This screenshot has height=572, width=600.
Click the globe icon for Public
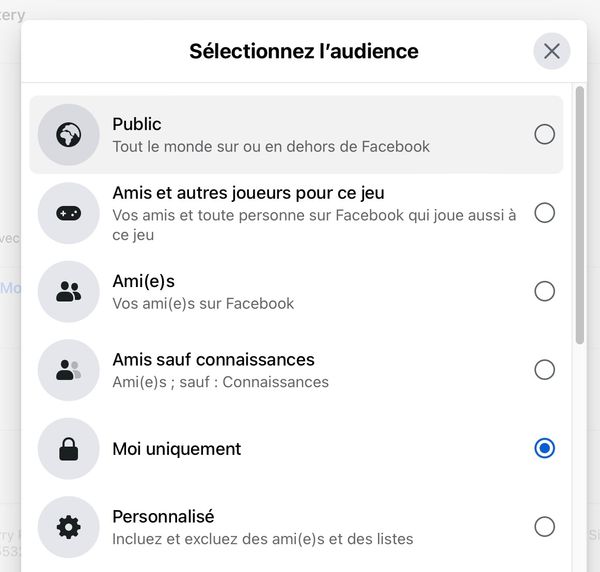[x=68, y=135]
